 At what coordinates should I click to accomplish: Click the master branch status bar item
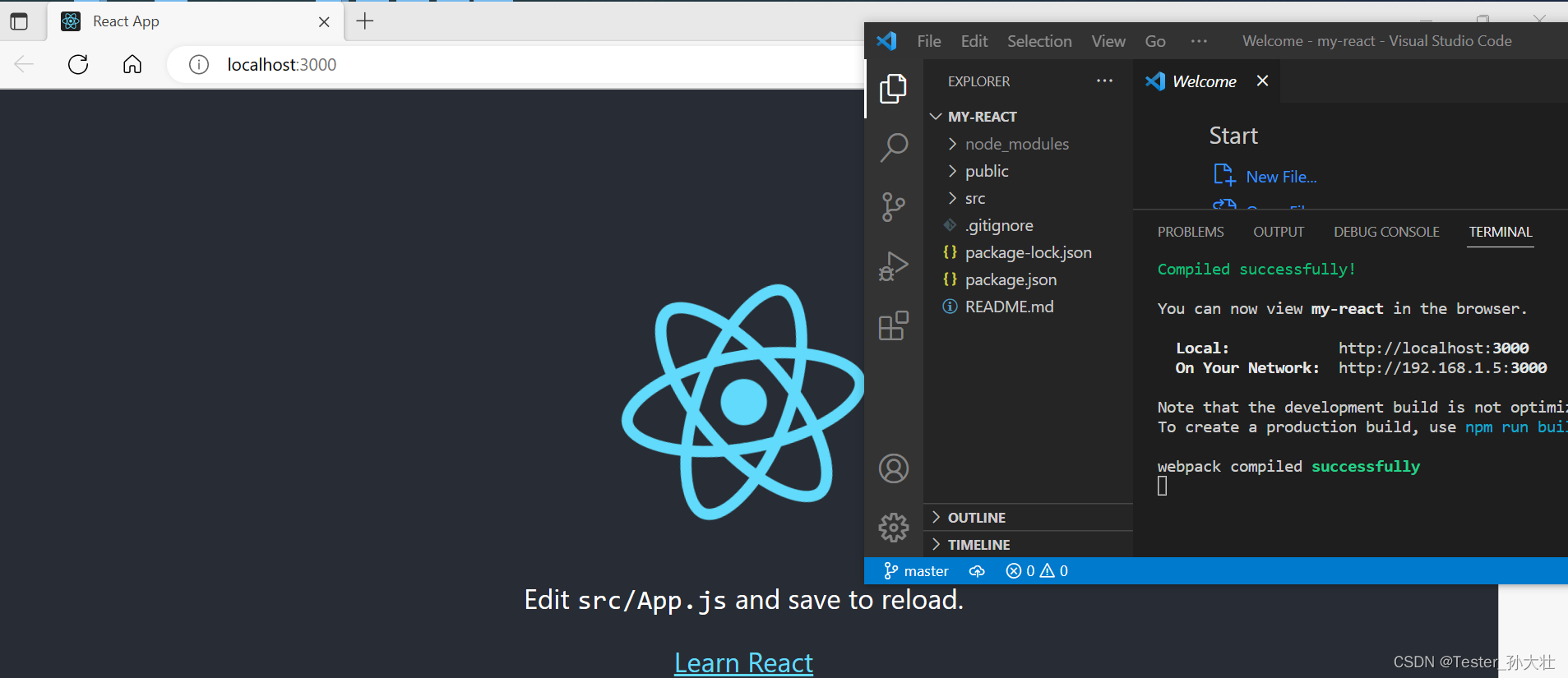click(916, 571)
